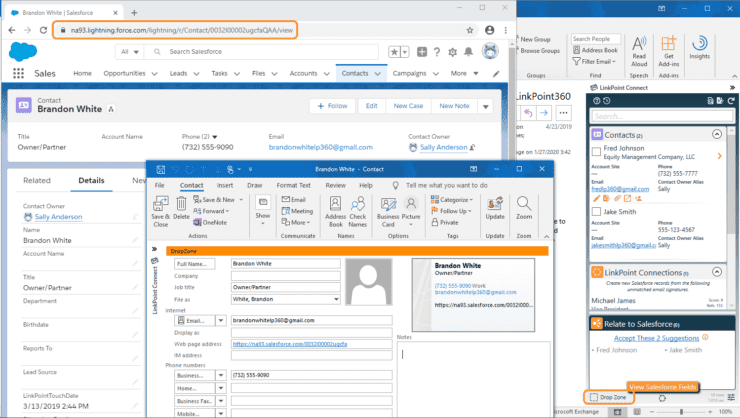Check the Jake Smith checkbox

596,211
